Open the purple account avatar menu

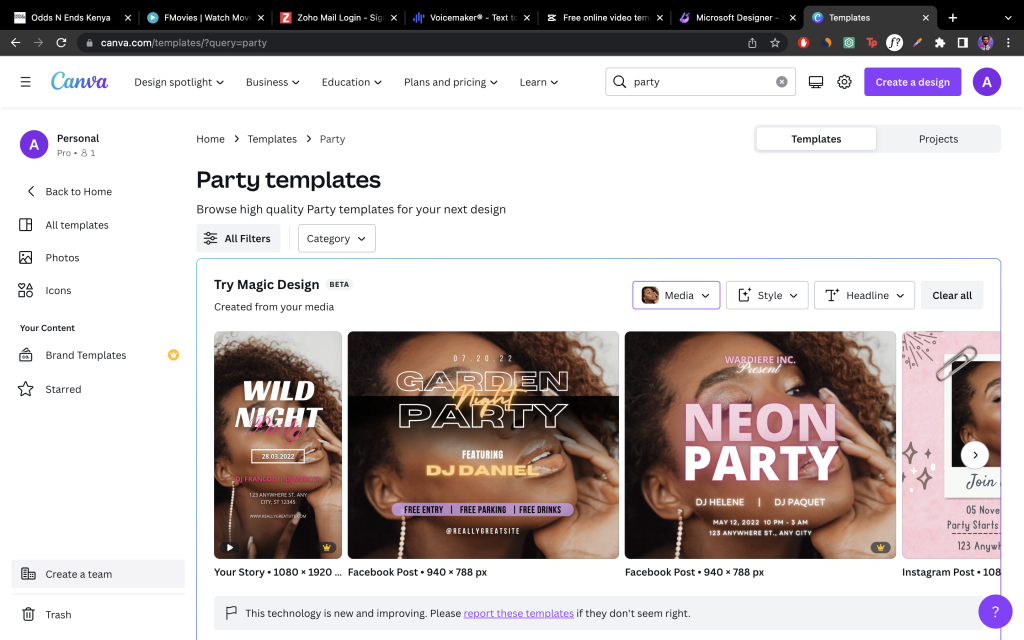[x=987, y=82]
